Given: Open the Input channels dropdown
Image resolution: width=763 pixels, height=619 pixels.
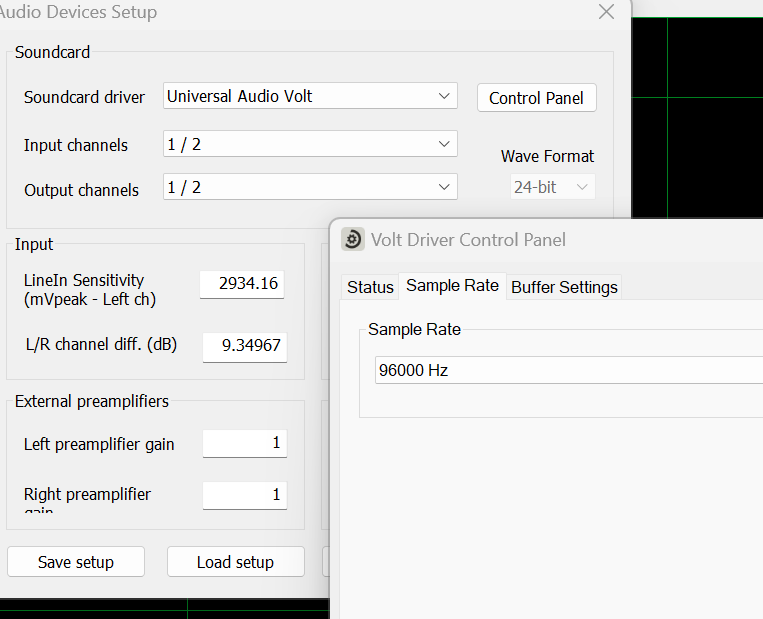Looking at the screenshot, I should coord(310,144).
